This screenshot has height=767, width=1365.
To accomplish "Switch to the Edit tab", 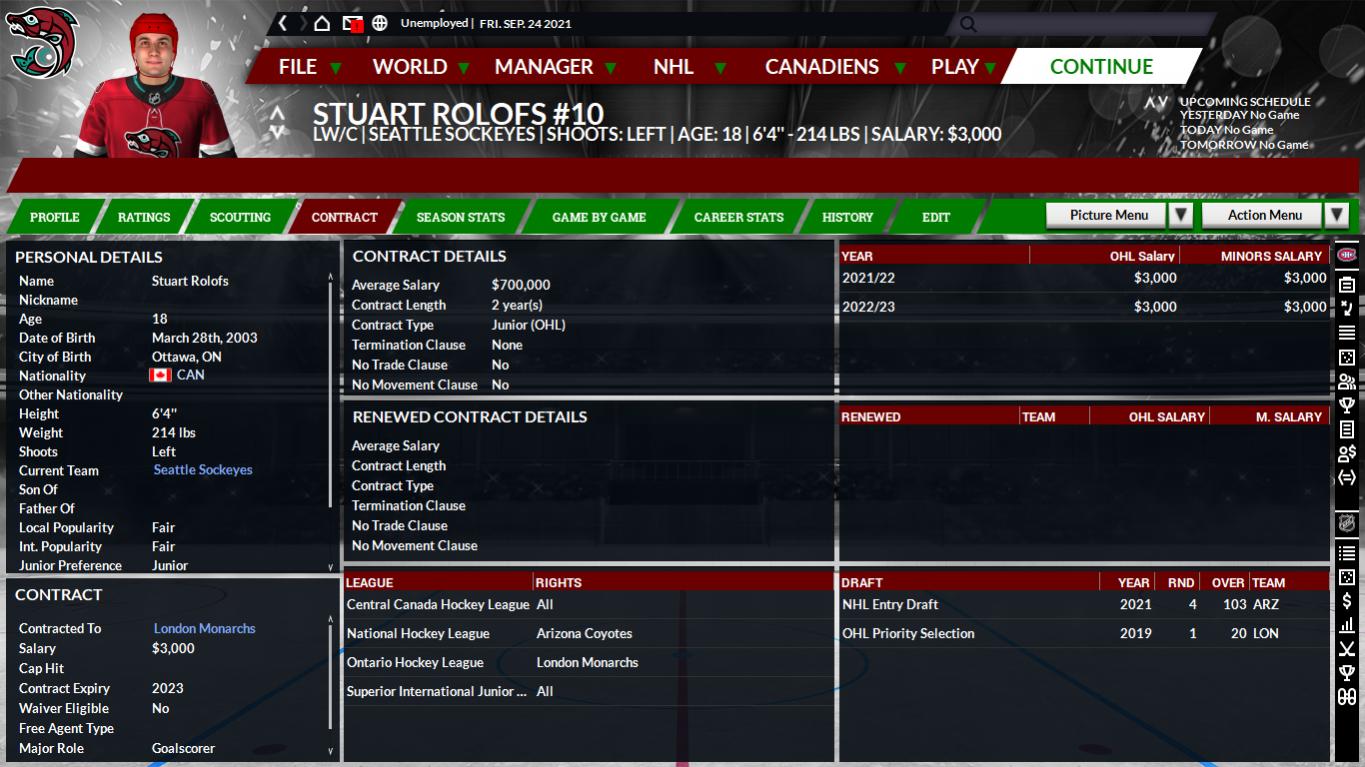I will click(x=936, y=217).
